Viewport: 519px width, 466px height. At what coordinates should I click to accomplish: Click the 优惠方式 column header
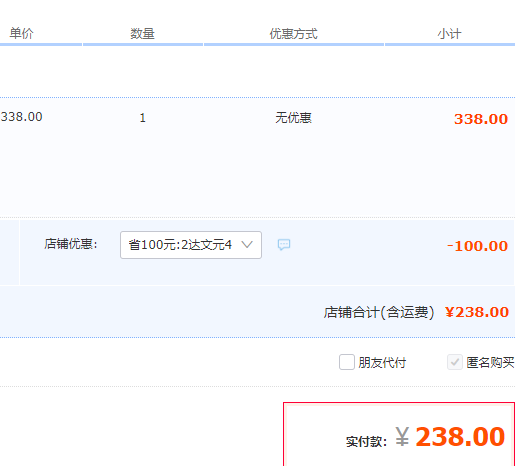pos(293,34)
